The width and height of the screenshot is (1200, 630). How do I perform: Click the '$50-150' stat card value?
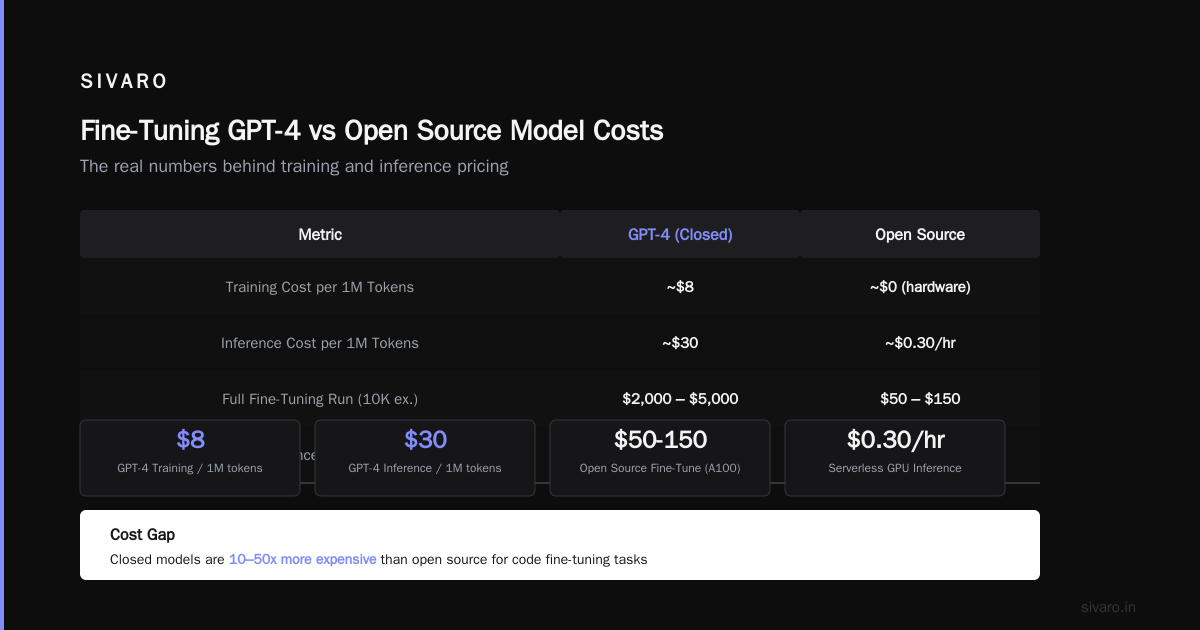(660, 440)
